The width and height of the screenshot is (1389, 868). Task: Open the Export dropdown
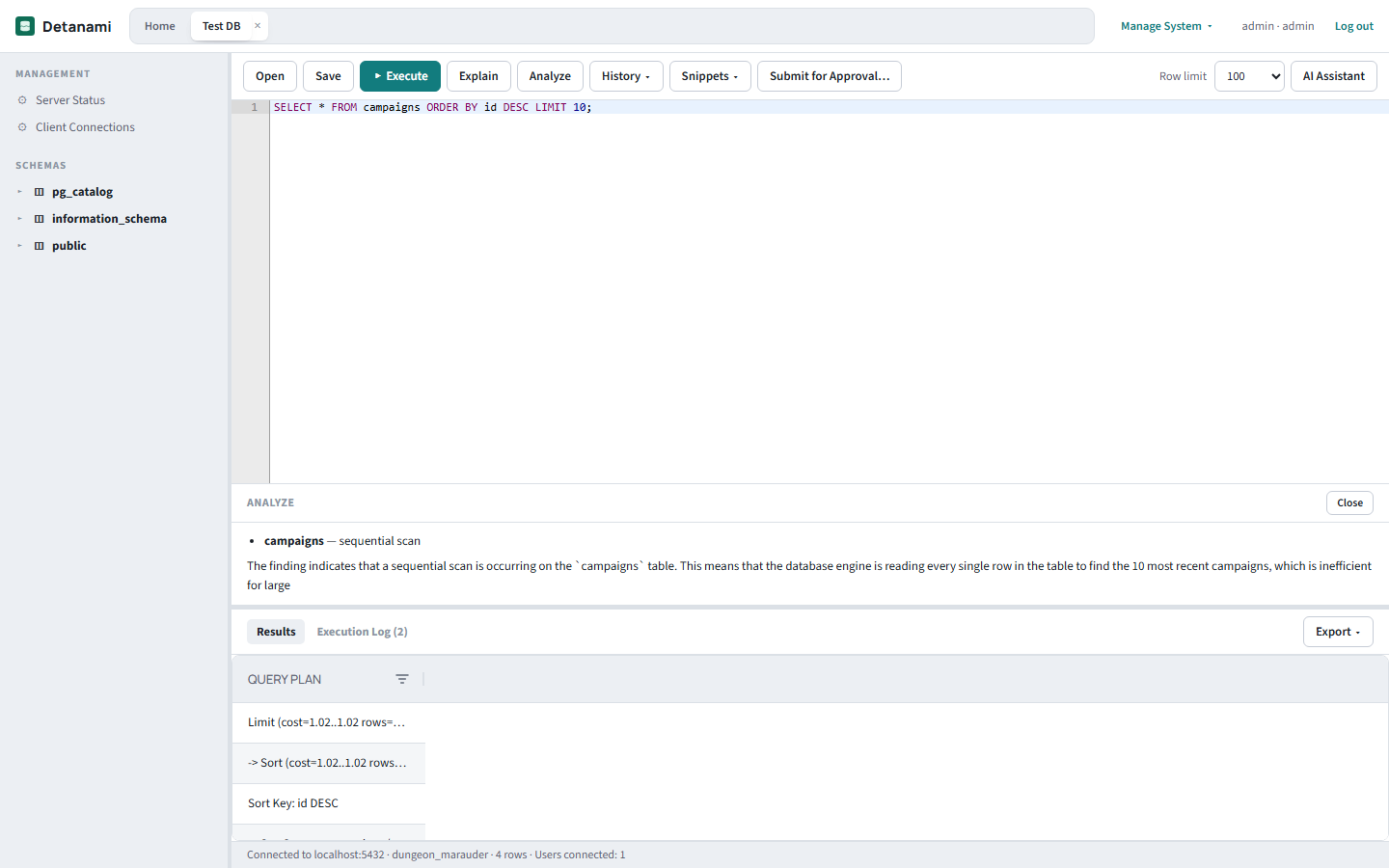tap(1338, 632)
